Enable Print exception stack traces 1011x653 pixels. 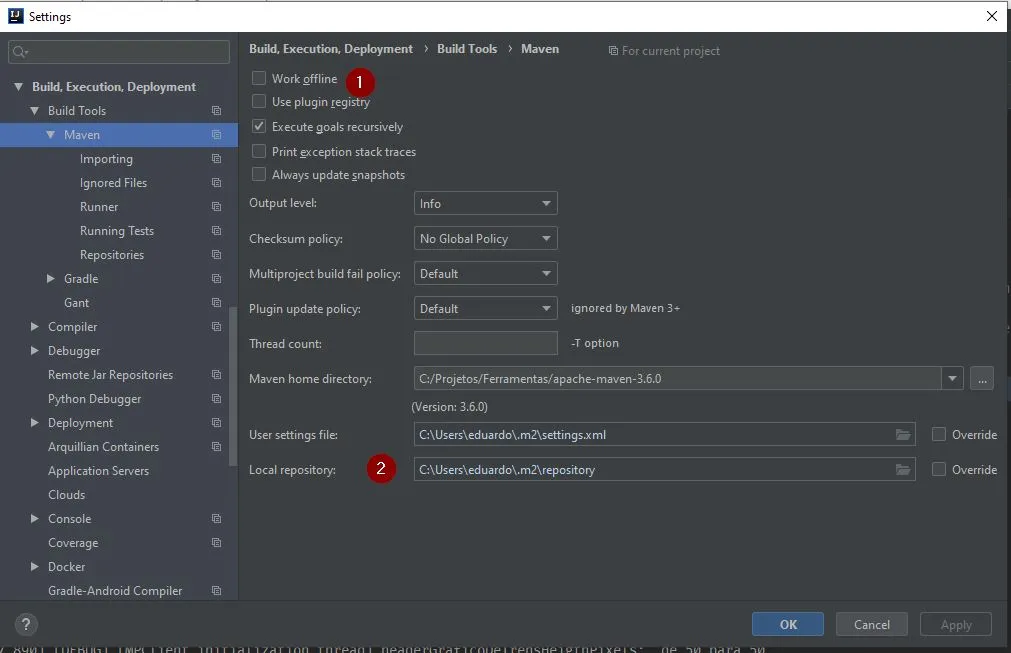259,151
